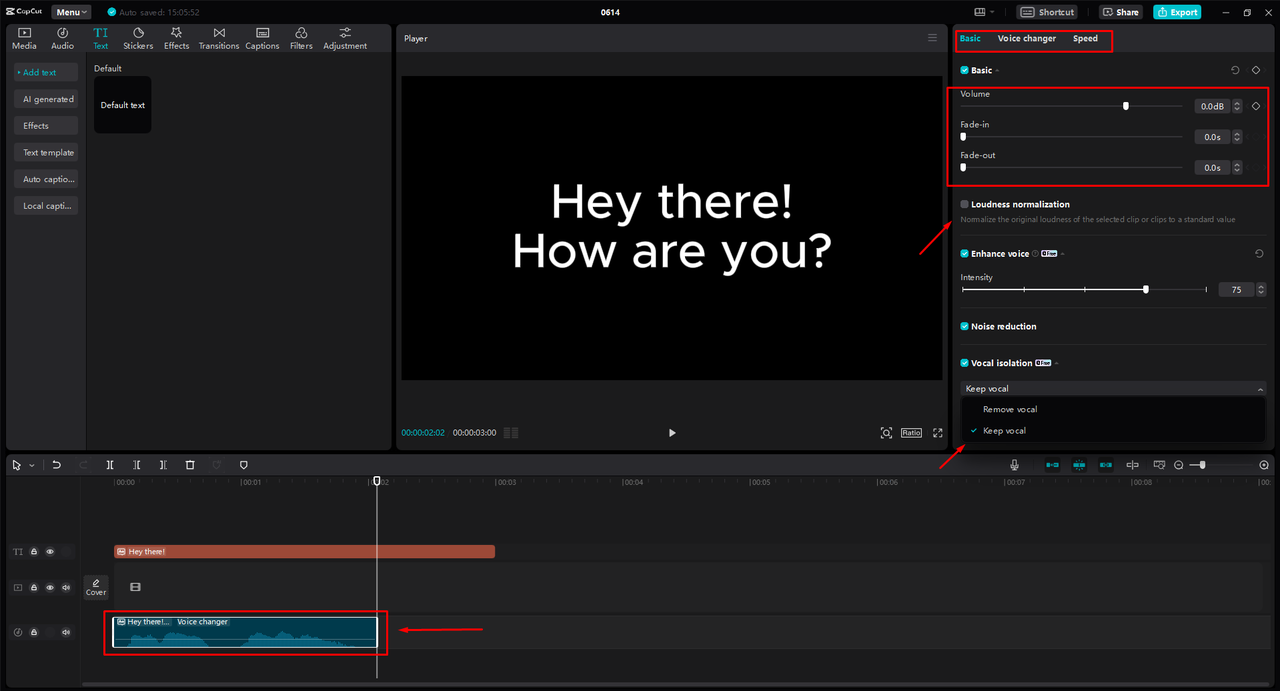Click the Export button
The height and width of the screenshot is (691, 1280).
pyautogui.click(x=1177, y=12)
